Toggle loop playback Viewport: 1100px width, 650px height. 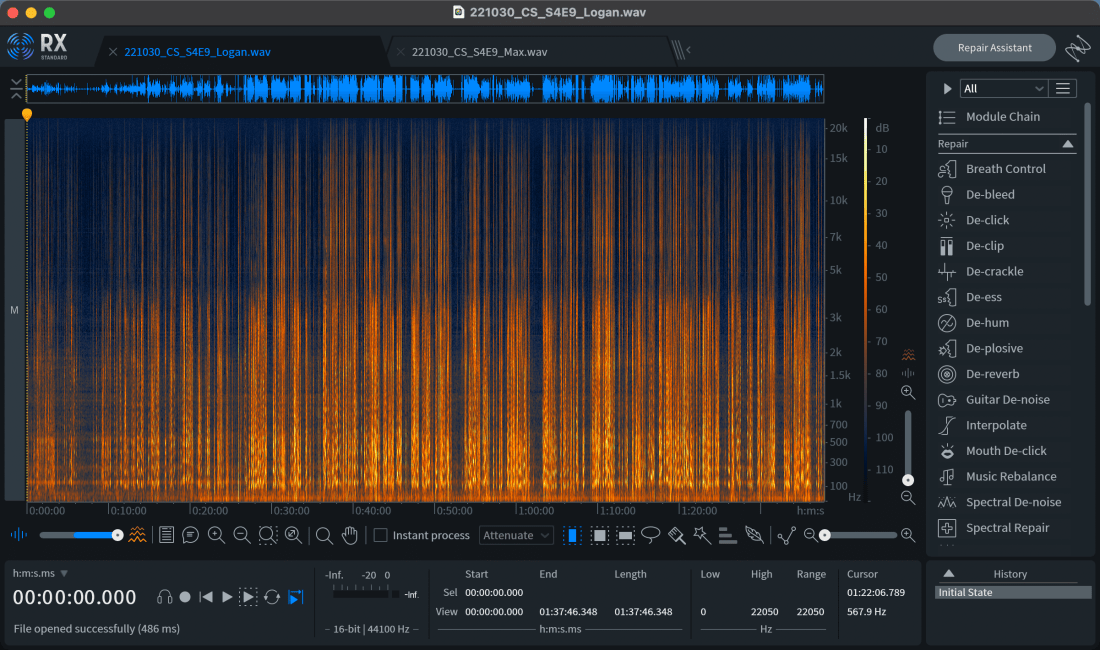click(x=272, y=597)
